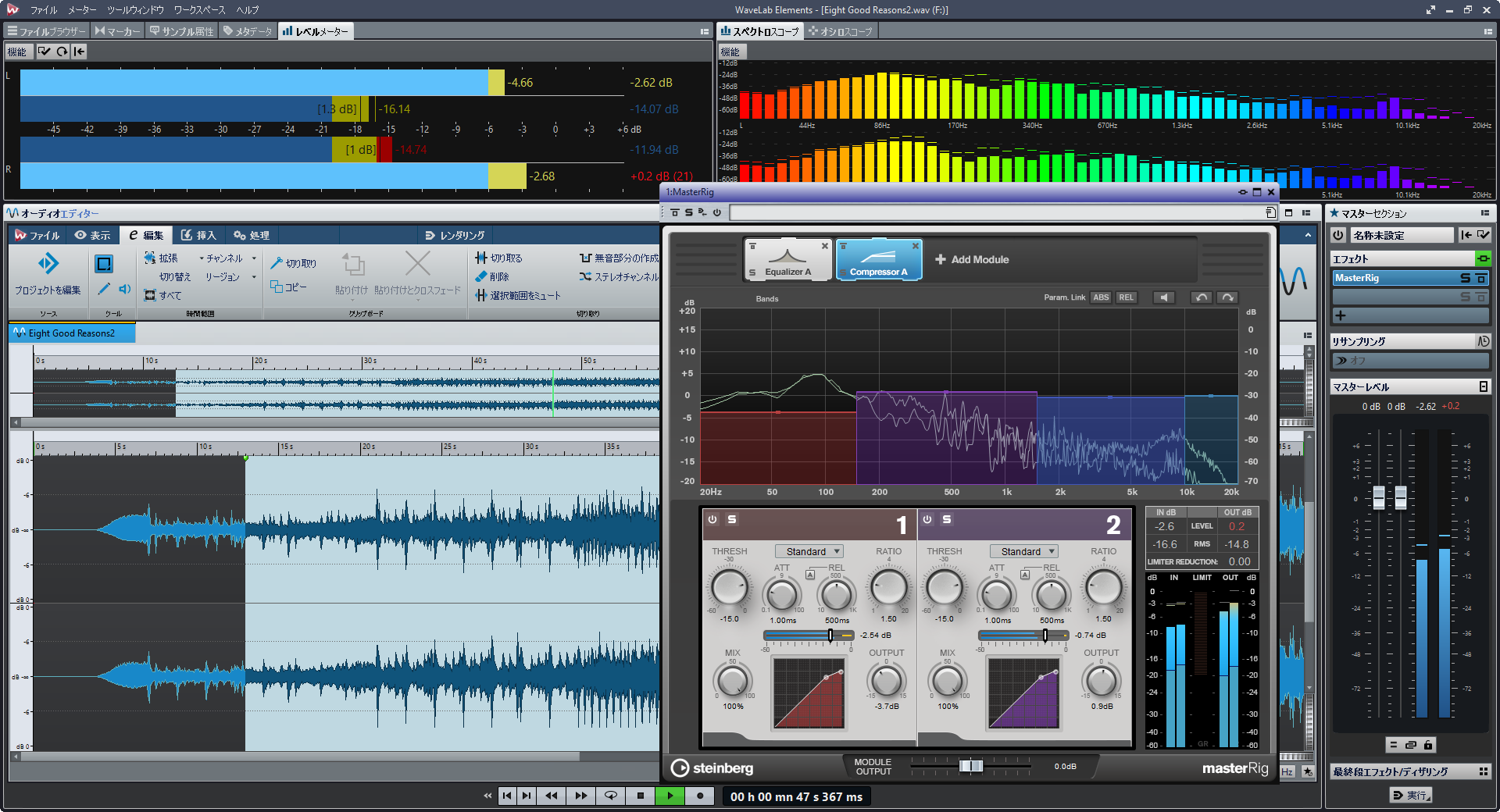The image size is (1500, 812).
Task: Select the time range selection tool
Action: (104, 264)
